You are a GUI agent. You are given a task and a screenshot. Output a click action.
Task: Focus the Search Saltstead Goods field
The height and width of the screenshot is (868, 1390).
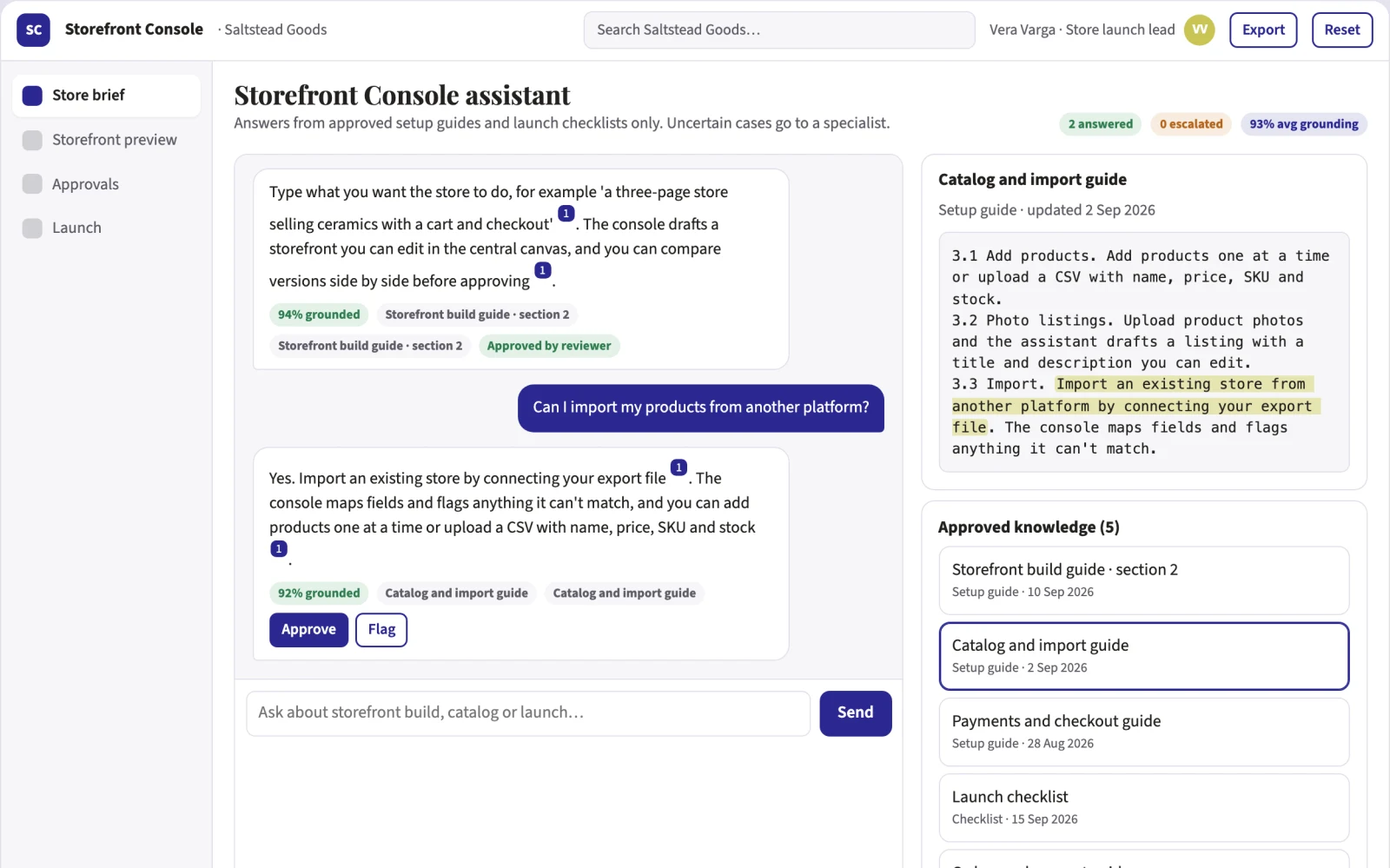(x=779, y=30)
